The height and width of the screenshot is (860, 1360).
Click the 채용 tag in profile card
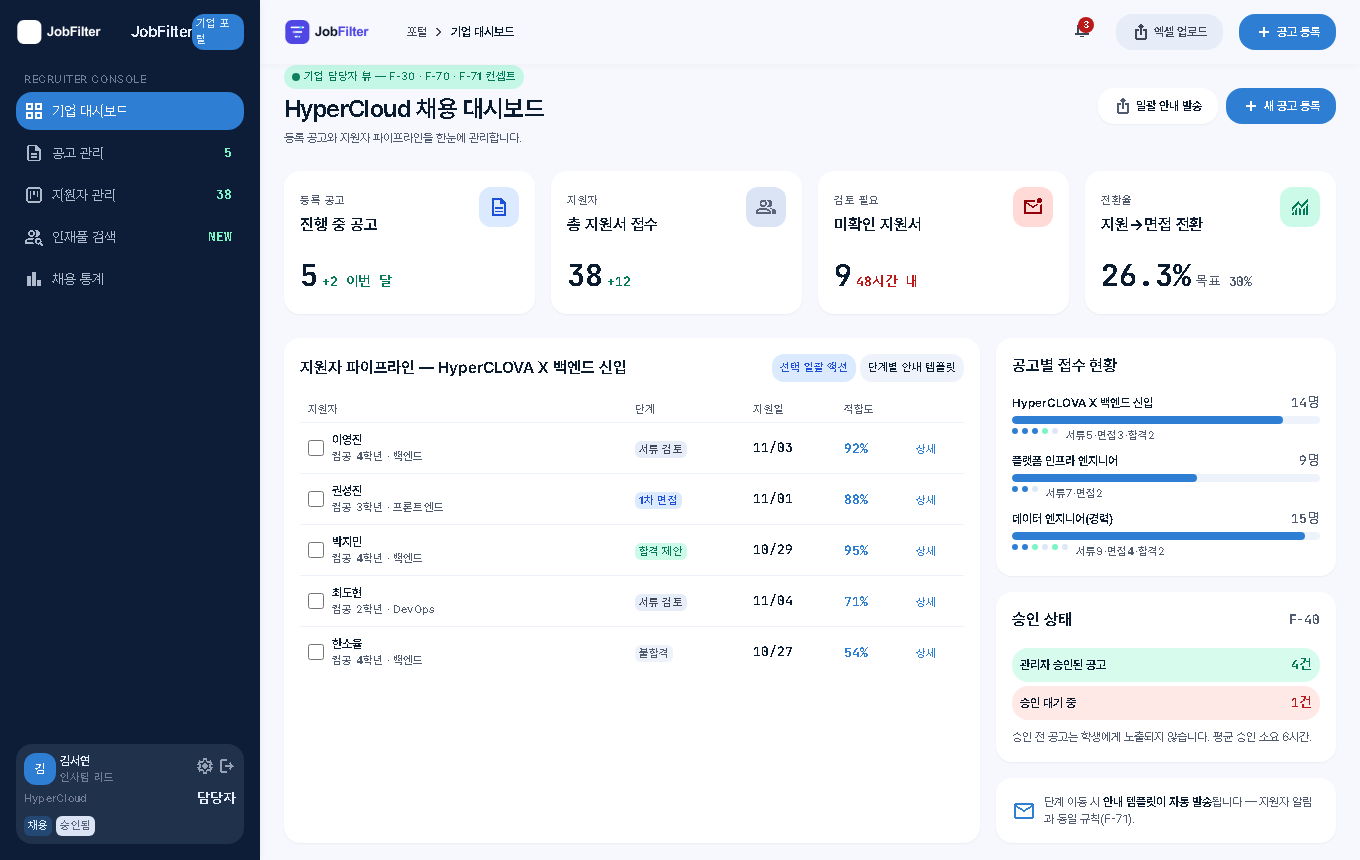tap(38, 826)
